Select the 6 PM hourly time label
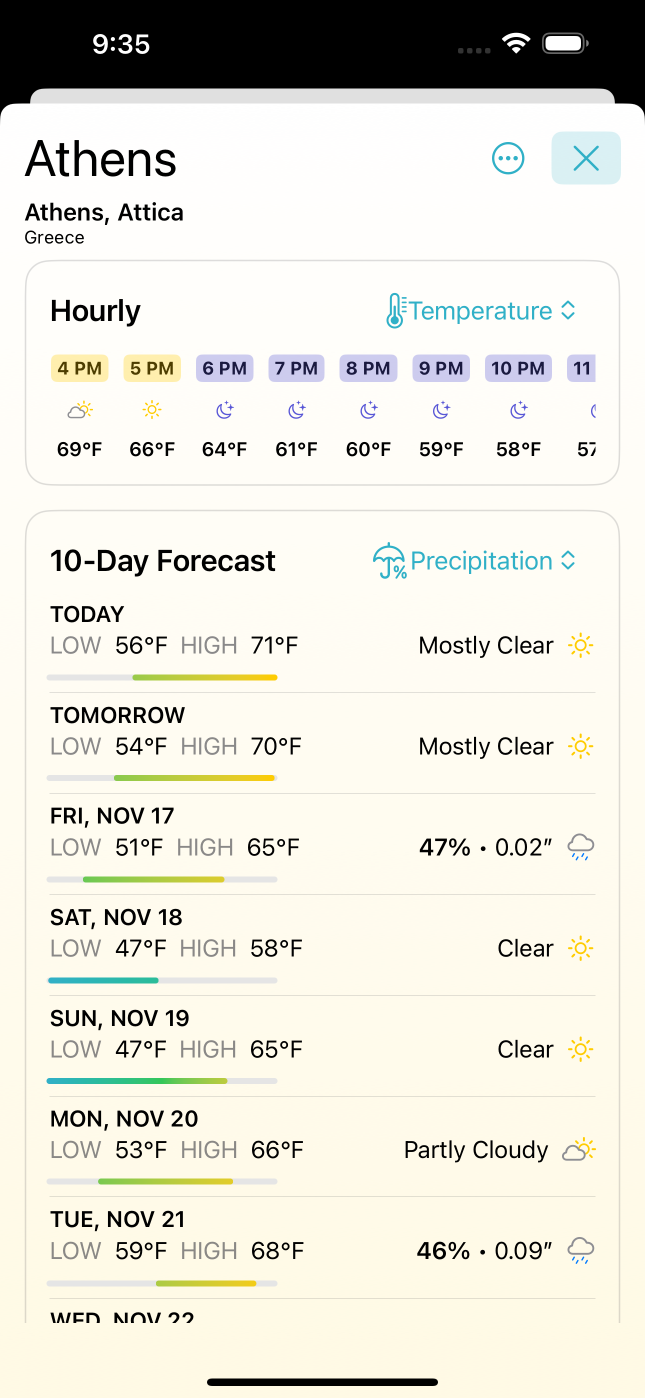The image size is (645, 1398). click(x=224, y=368)
